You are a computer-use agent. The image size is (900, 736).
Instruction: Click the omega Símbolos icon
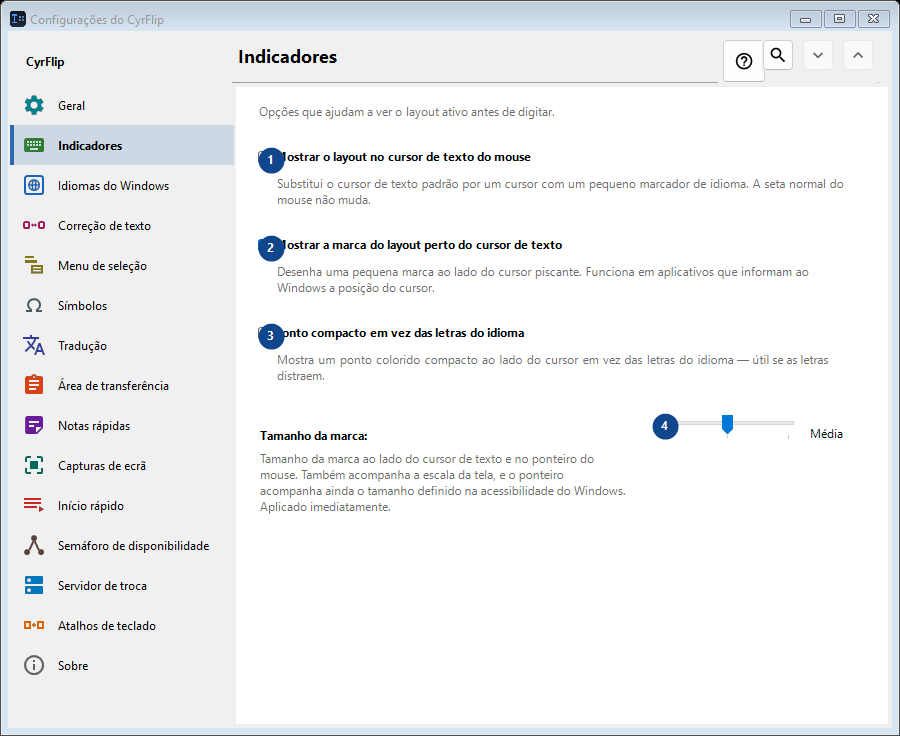coord(34,305)
